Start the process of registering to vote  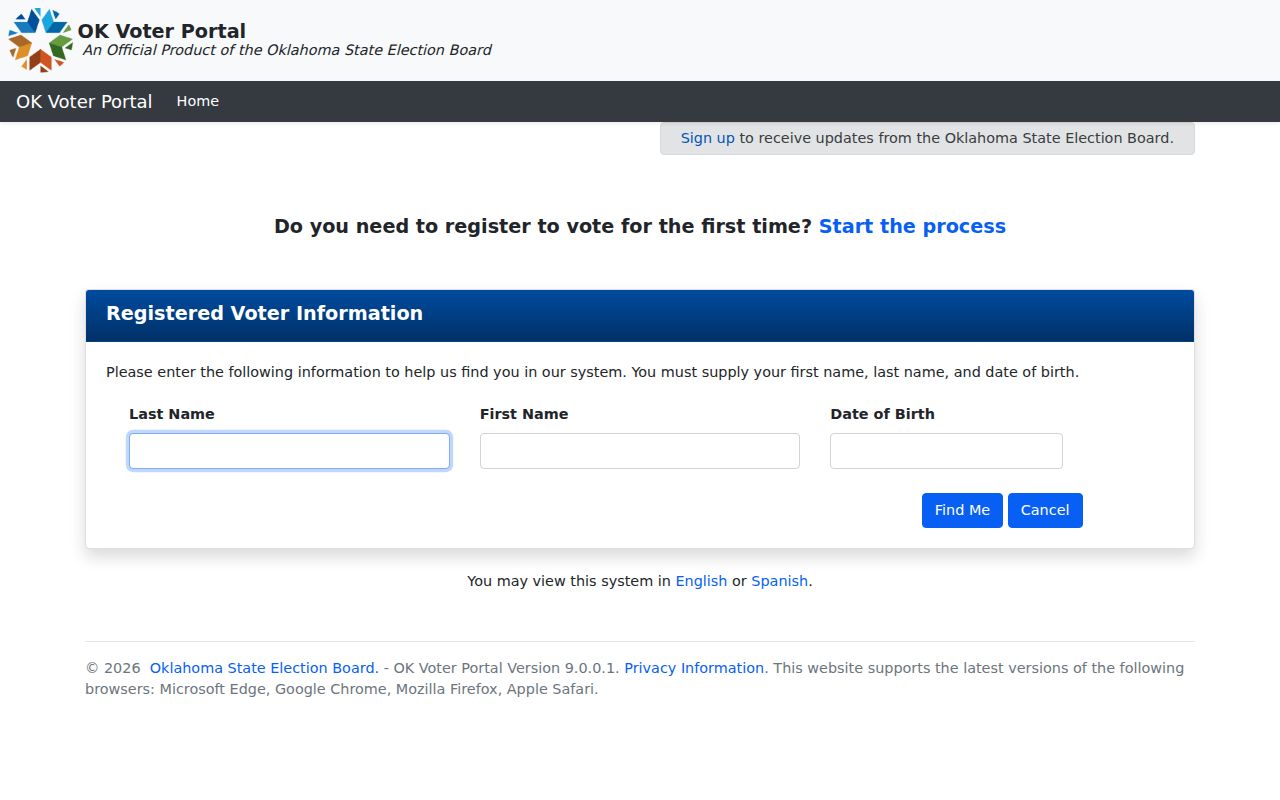tap(912, 226)
